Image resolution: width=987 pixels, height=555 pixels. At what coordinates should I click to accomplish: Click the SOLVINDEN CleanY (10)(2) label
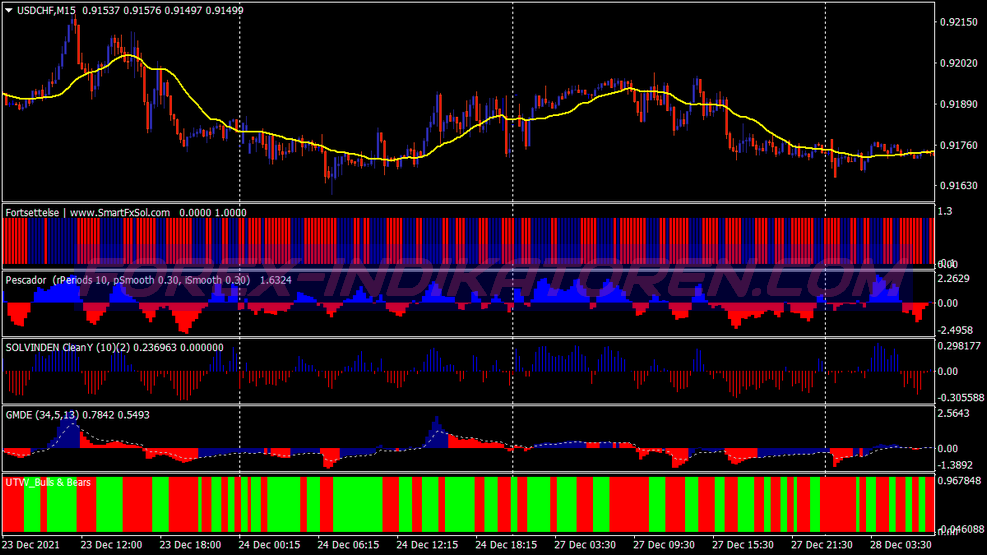click(x=68, y=347)
